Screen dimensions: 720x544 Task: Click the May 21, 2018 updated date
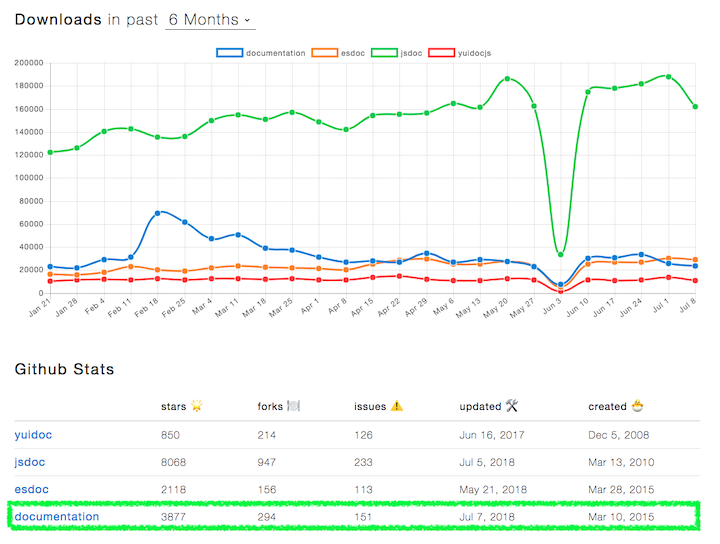(493, 490)
